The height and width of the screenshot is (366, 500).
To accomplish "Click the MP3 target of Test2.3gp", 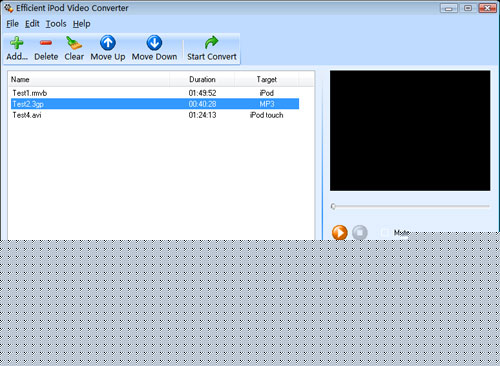I will [x=267, y=104].
